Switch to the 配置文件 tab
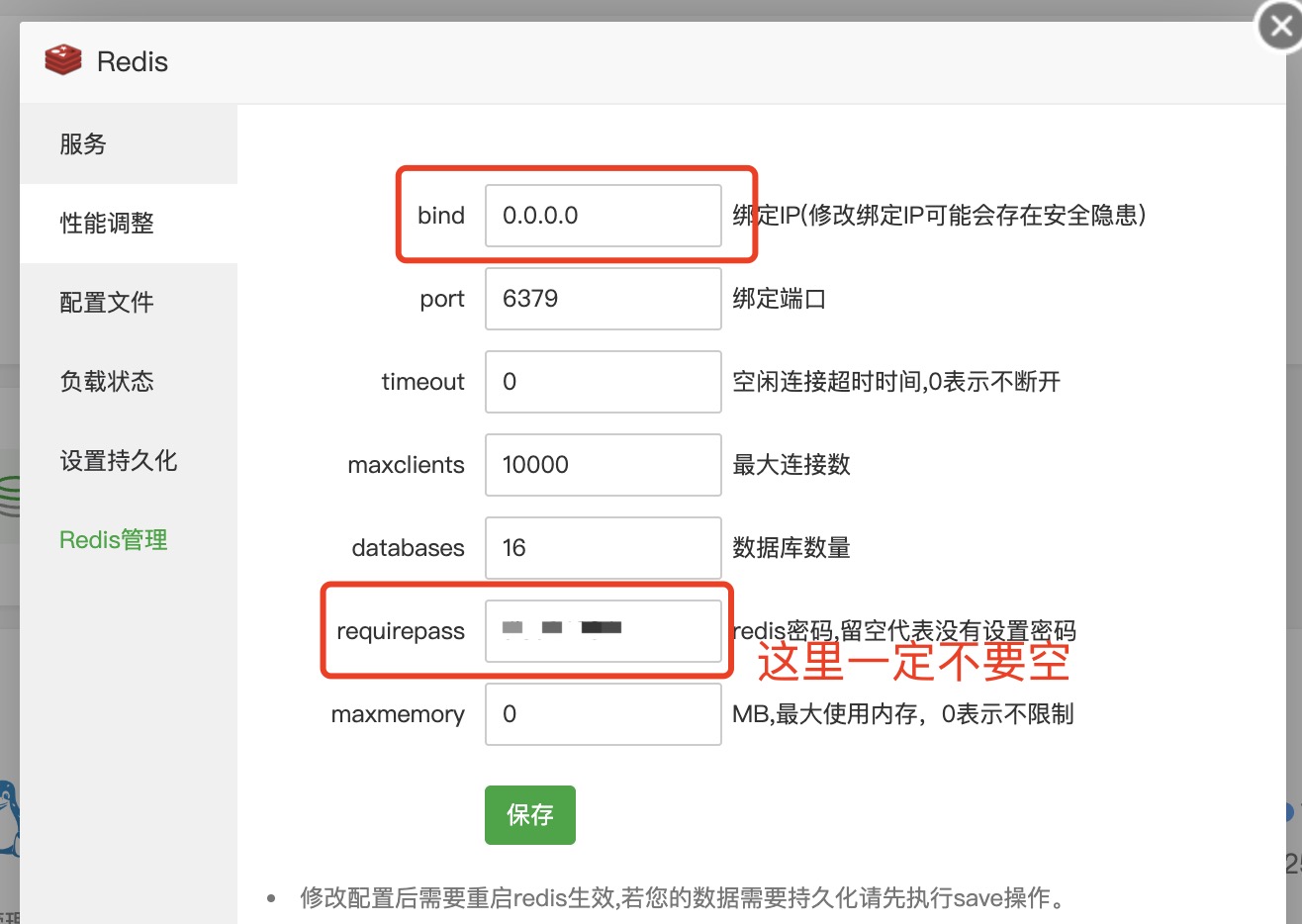This screenshot has height=924, width=1302. click(129, 303)
